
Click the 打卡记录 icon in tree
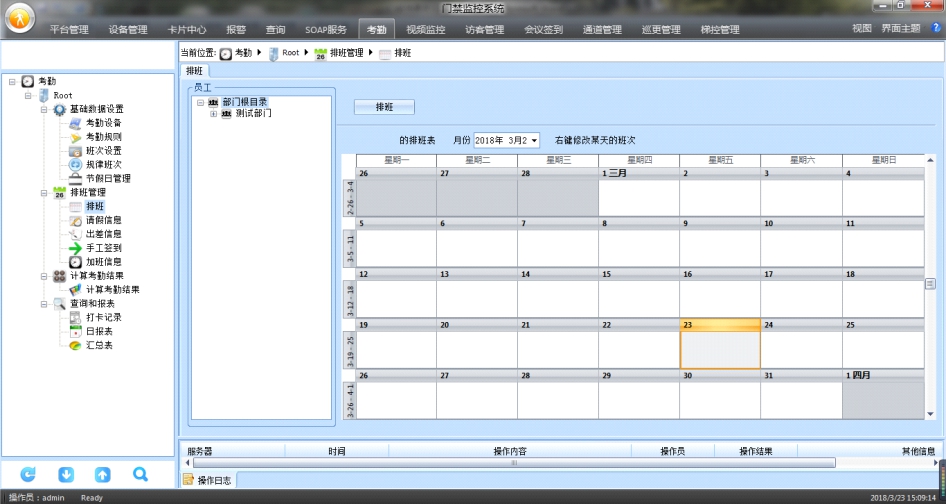75,317
